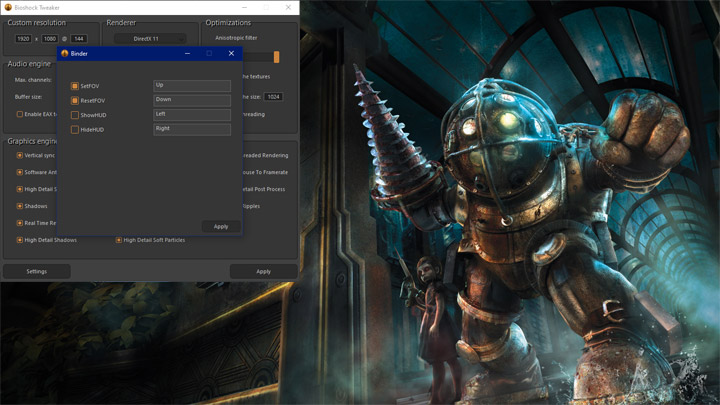
Task: Click the Anisotropic filter slider handle
Action: [x=276, y=57]
